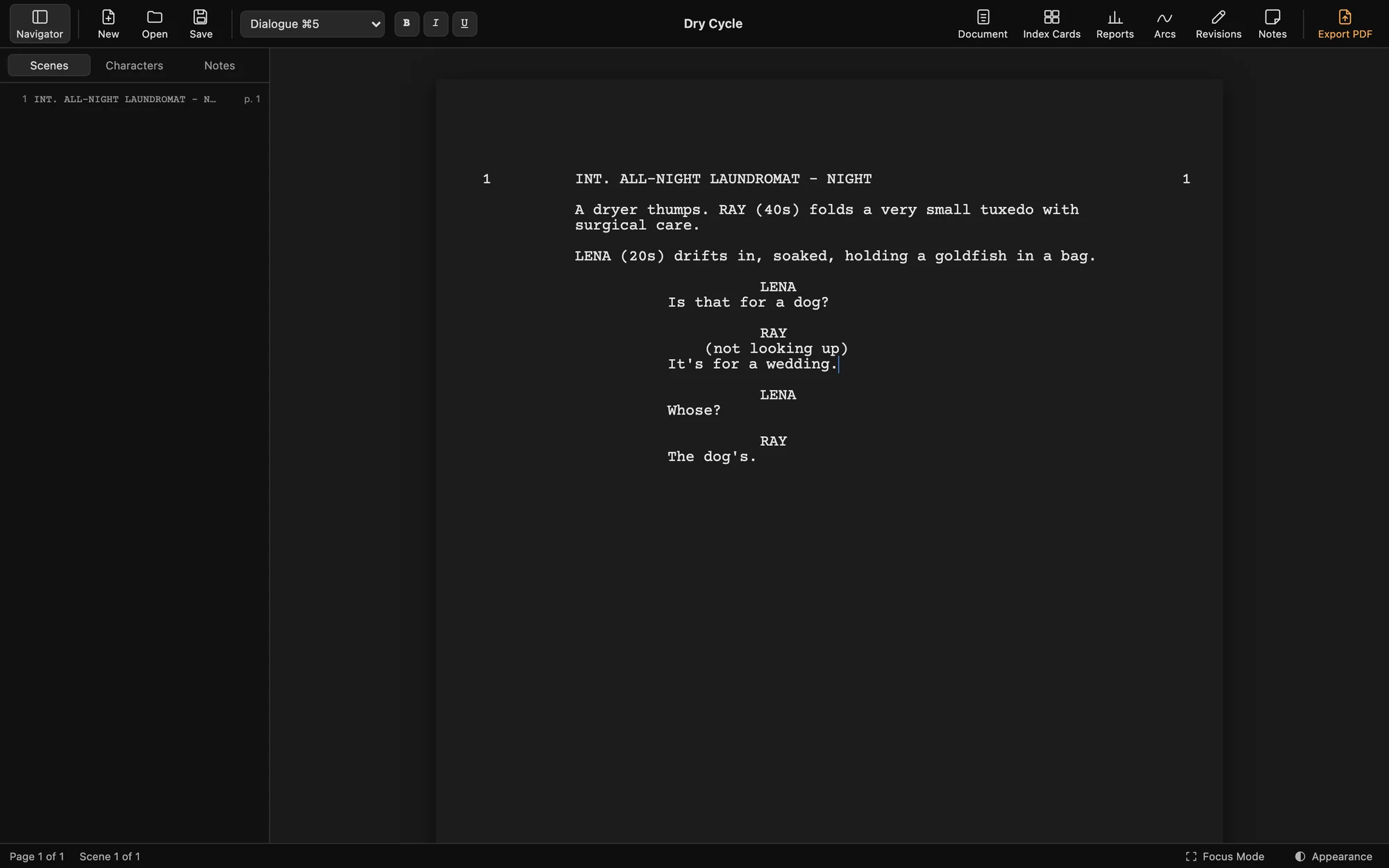The width and height of the screenshot is (1389, 868).
Task: Click the action line about LENA drifting in
Action: pyautogui.click(x=835, y=256)
